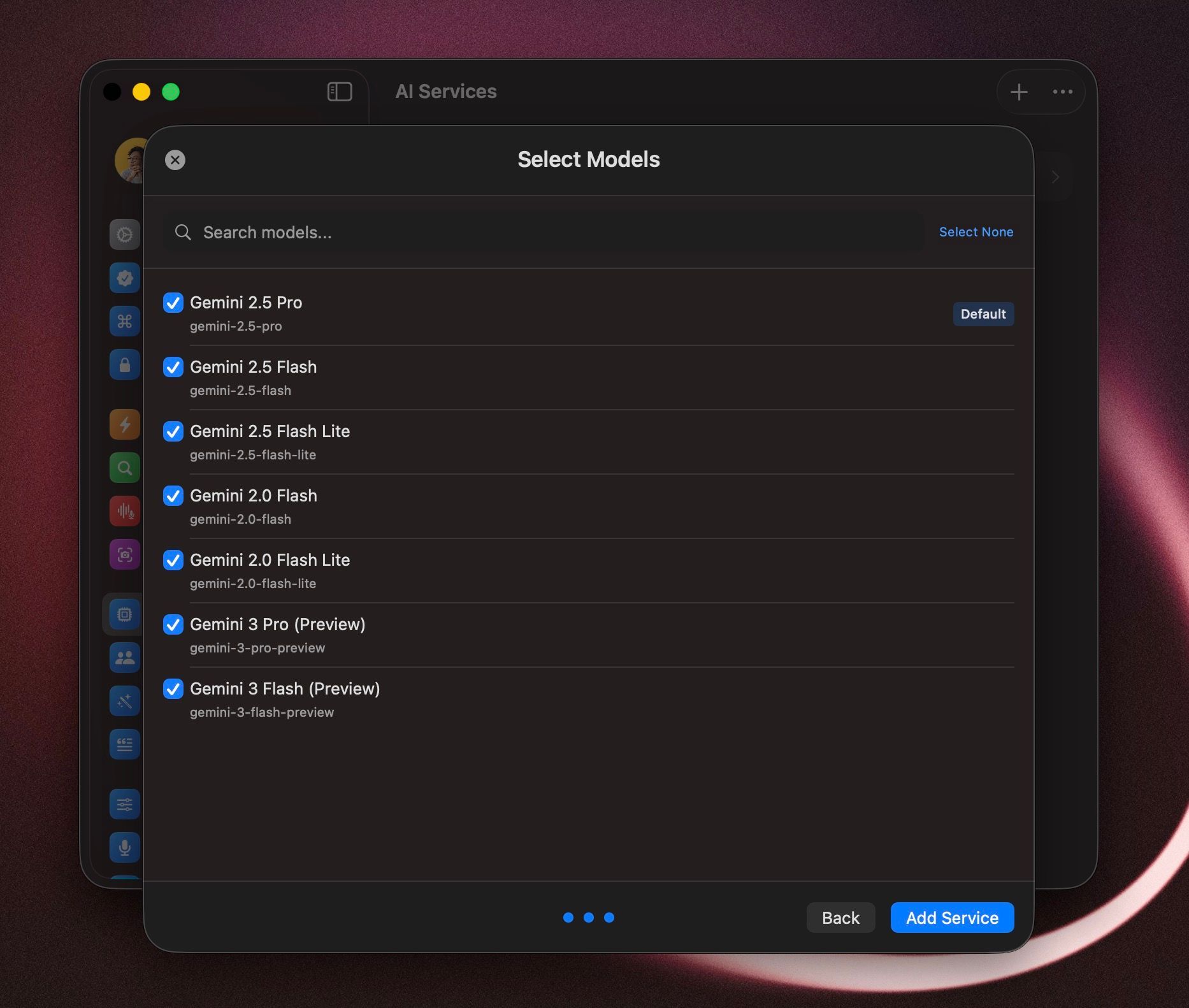This screenshot has width=1189, height=1008.
Task: Click the "gemini-3-pro-preview" model ID text
Action: click(257, 648)
